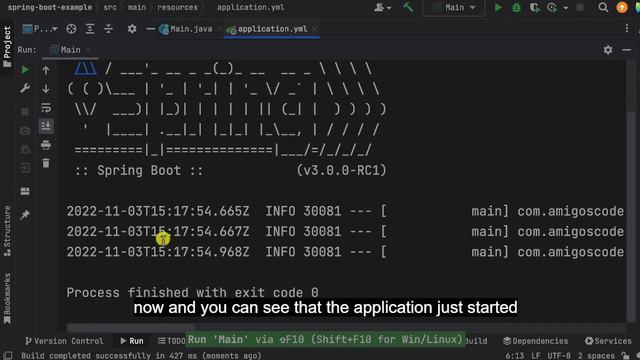Open Structure sidebar tool window
The image size is (640, 360).
tap(7, 231)
